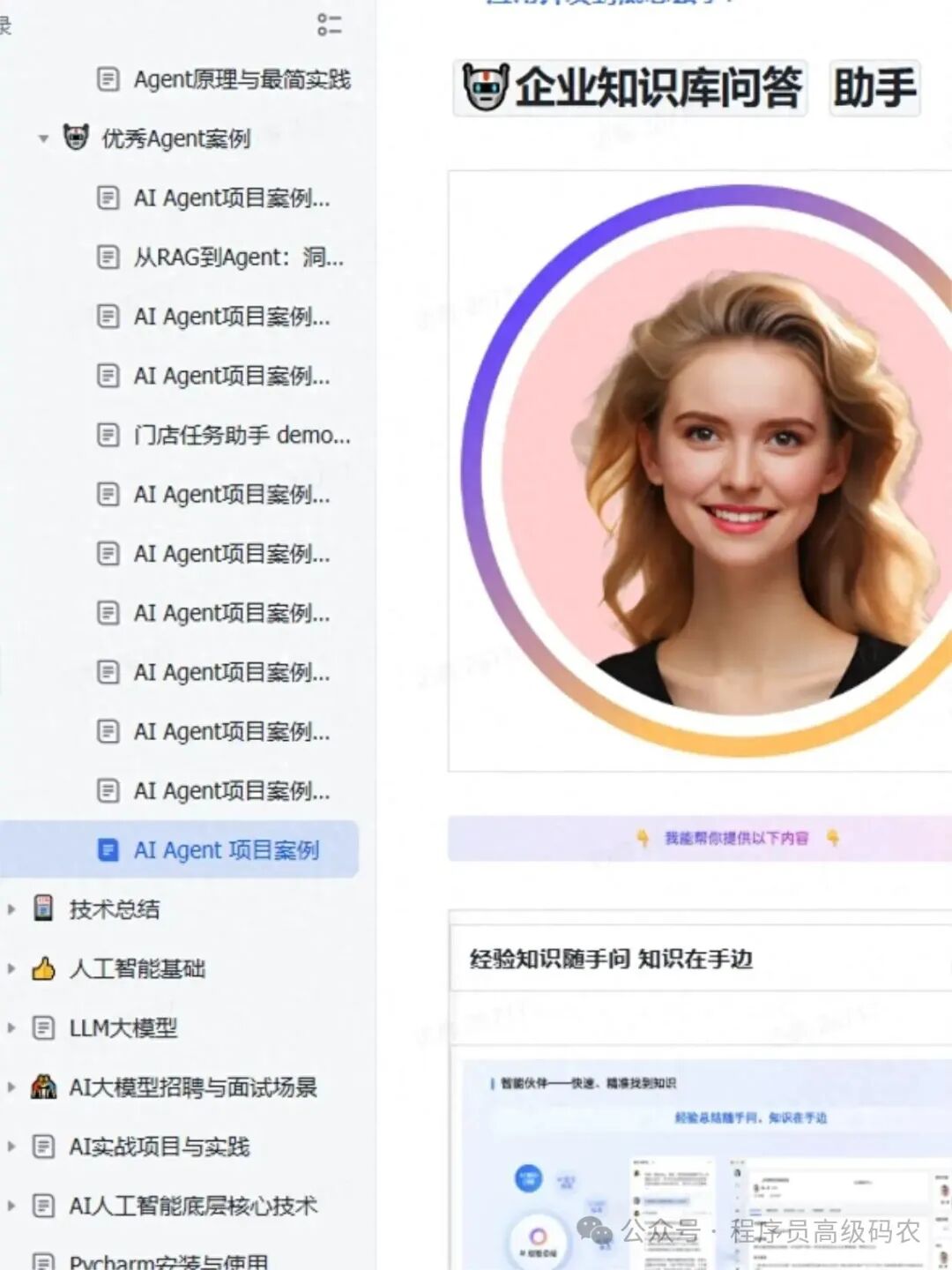
Task: Click the 助手 heading label
Action: click(874, 87)
